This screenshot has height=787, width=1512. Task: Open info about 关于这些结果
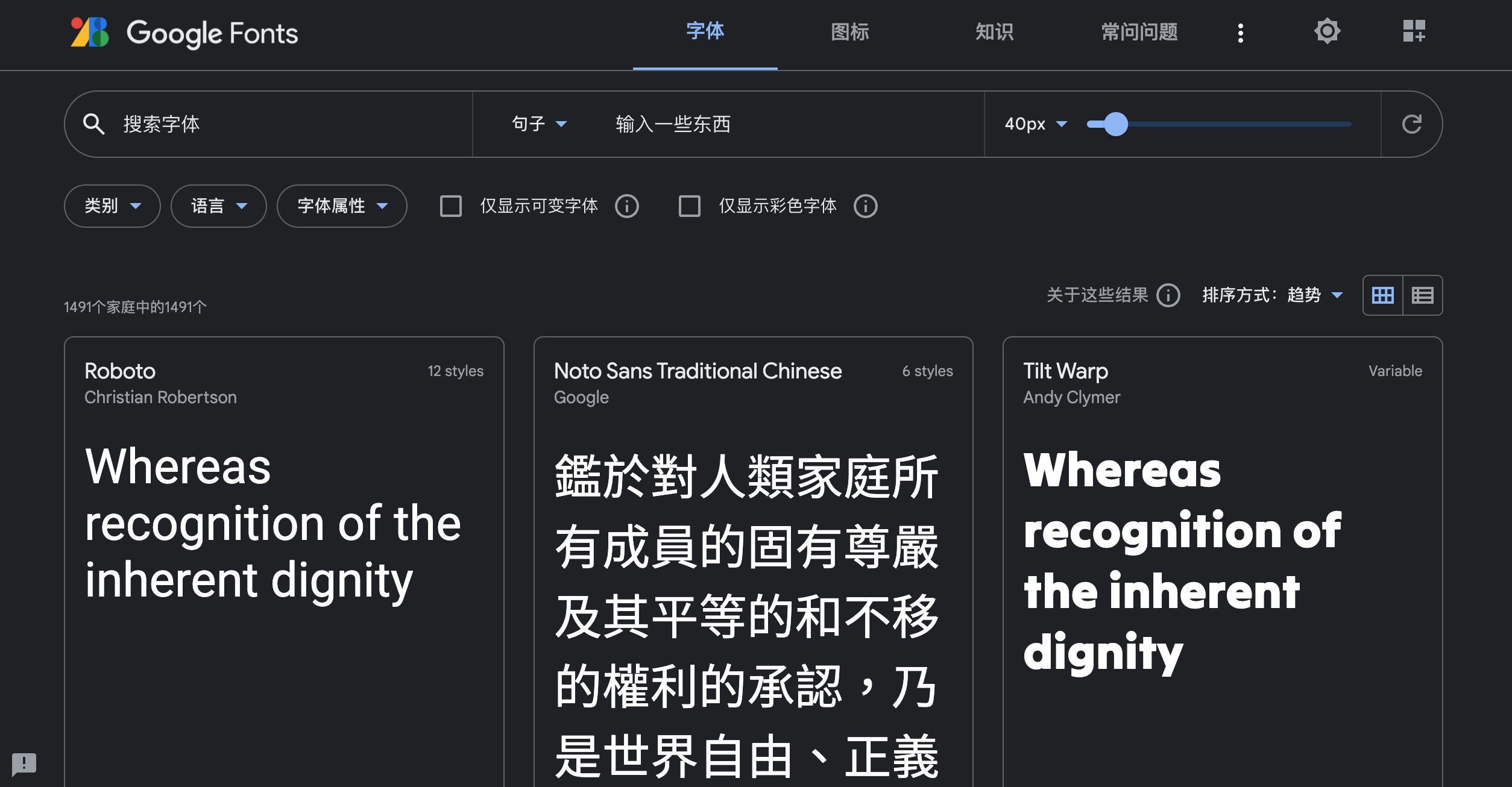click(1168, 295)
